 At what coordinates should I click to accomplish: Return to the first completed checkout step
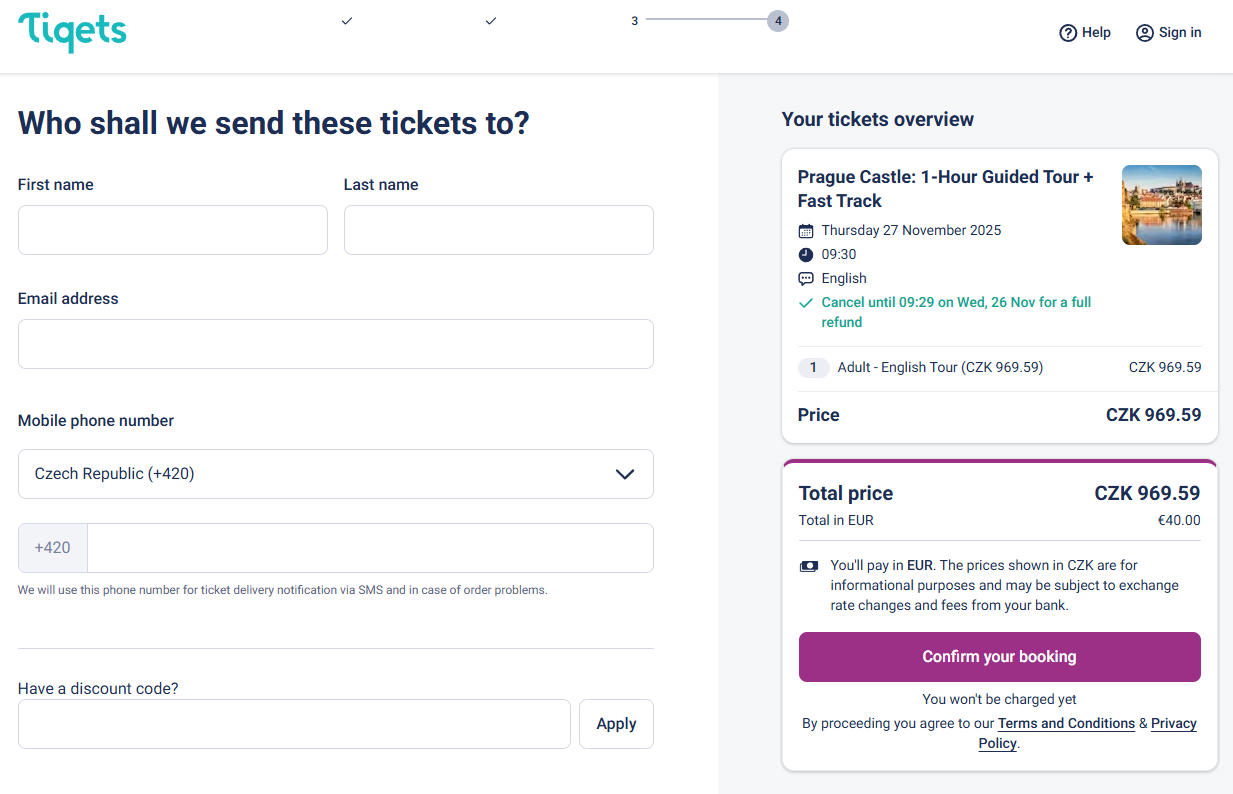click(x=347, y=21)
